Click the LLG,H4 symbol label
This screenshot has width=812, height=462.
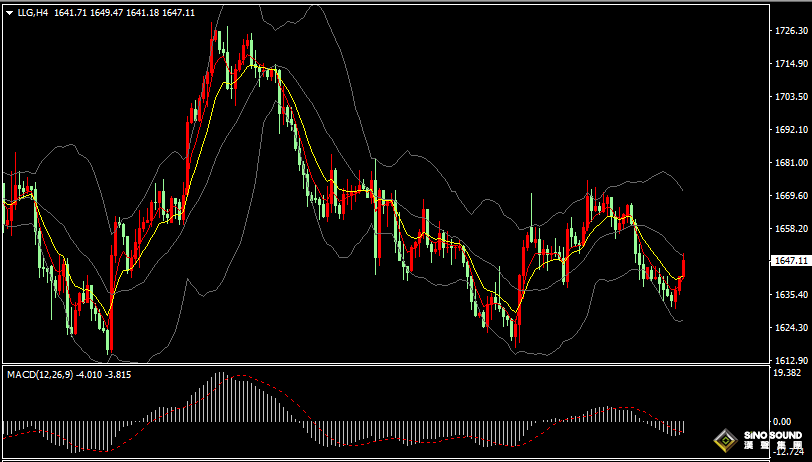[x=33, y=12]
